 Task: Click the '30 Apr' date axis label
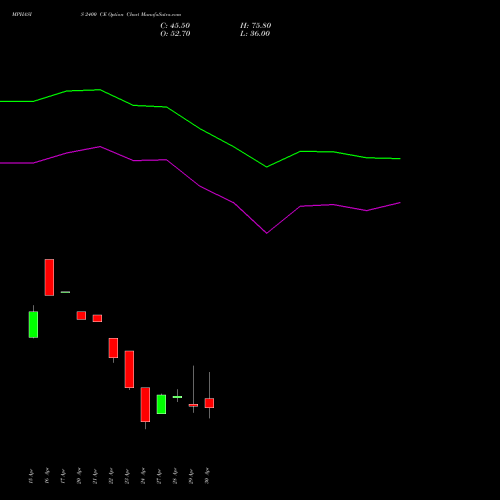207,476
